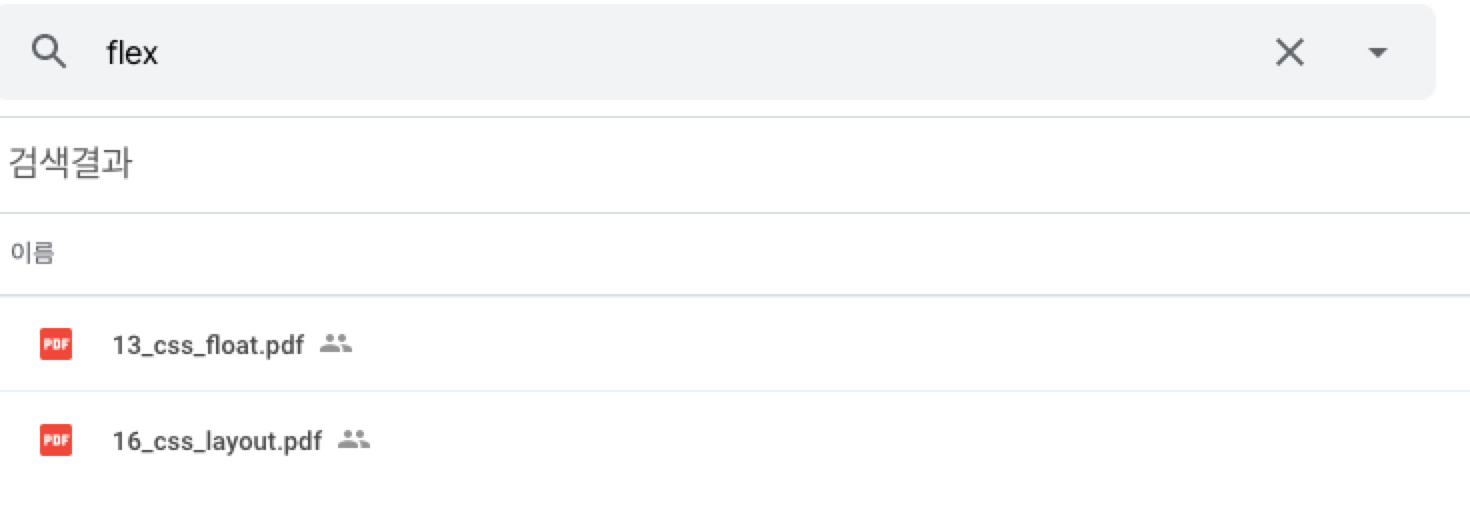Select the 13_css_float.pdf file name
The image size is (1470, 516).
point(208,346)
